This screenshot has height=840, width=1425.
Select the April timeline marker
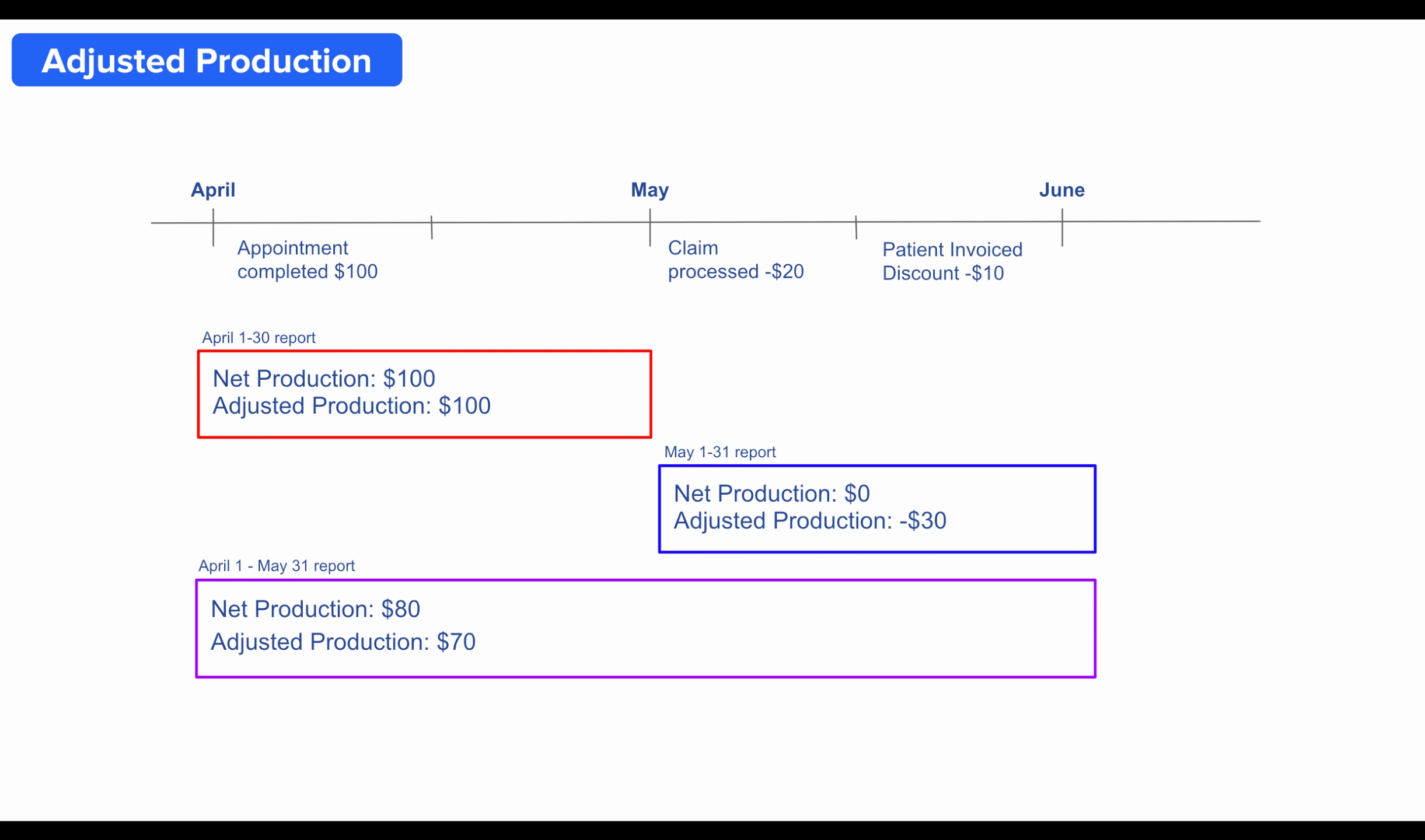213,190
